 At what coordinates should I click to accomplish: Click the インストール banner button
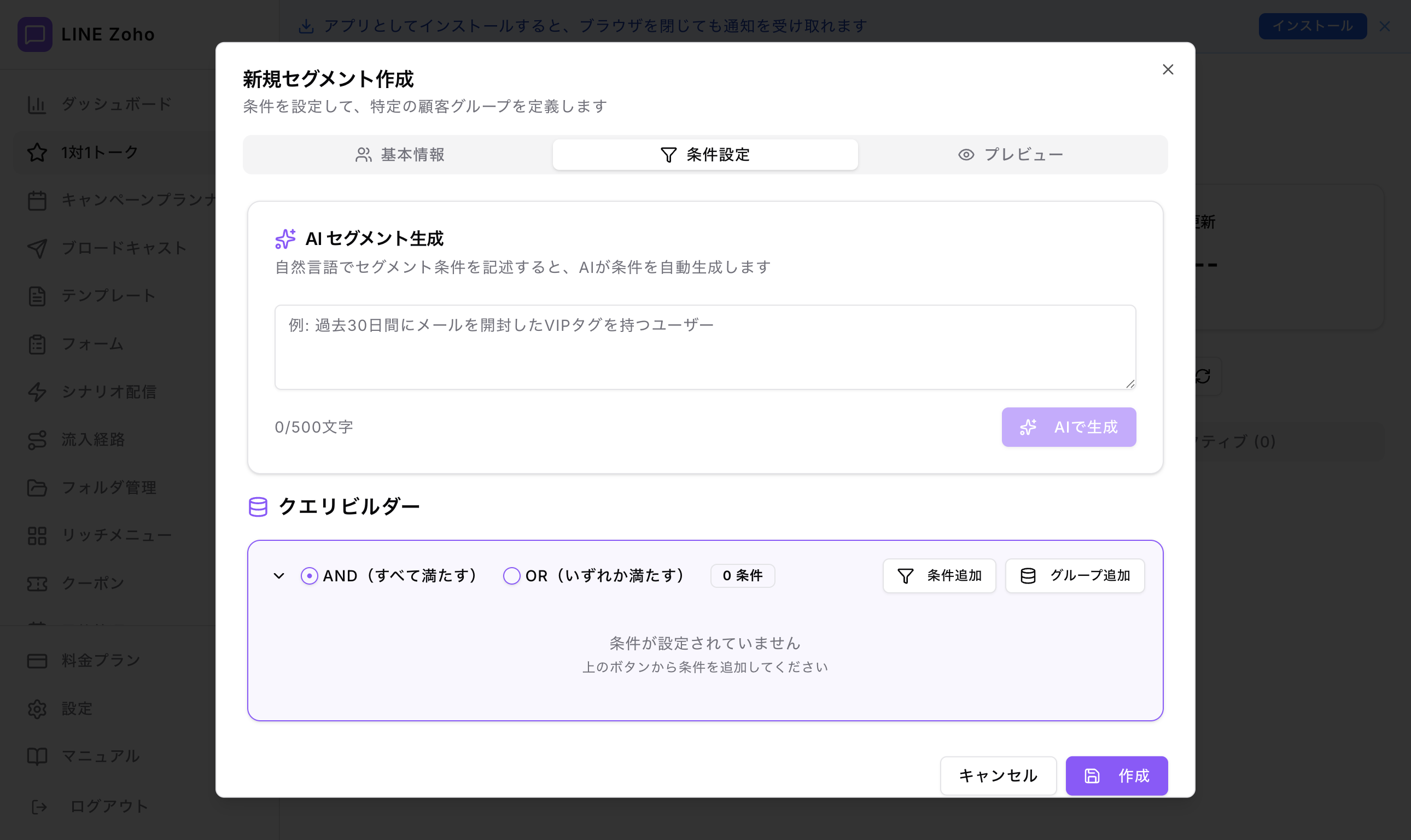pos(1312,26)
